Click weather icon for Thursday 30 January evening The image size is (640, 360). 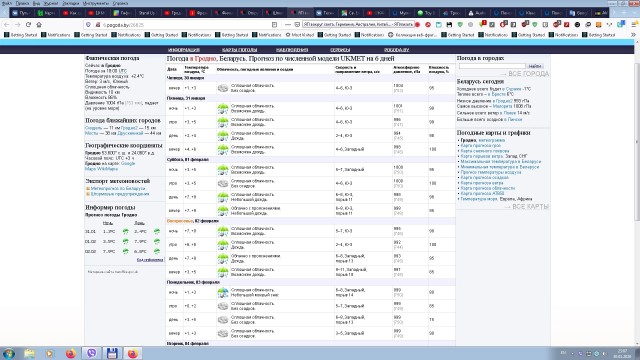[223, 88]
